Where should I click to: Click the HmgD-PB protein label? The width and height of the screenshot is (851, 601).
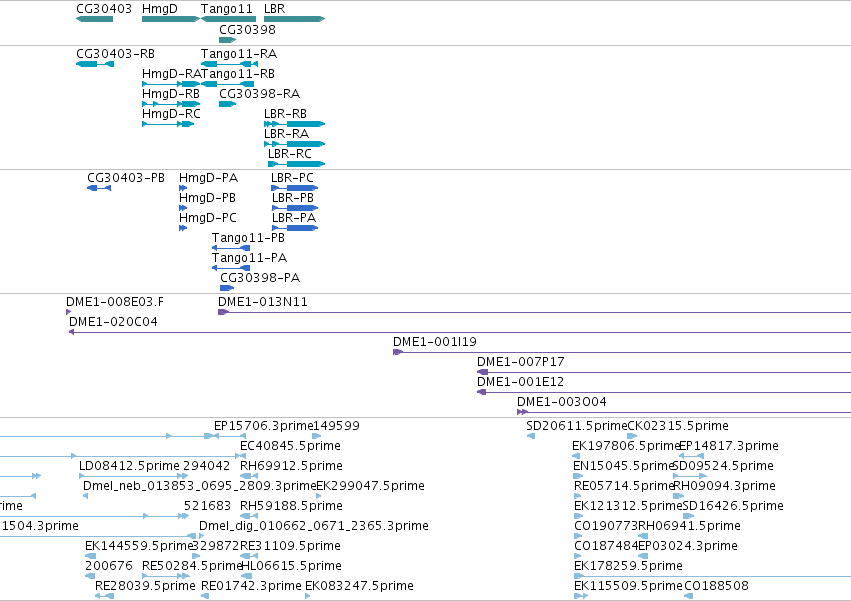[x=207, y=198]
